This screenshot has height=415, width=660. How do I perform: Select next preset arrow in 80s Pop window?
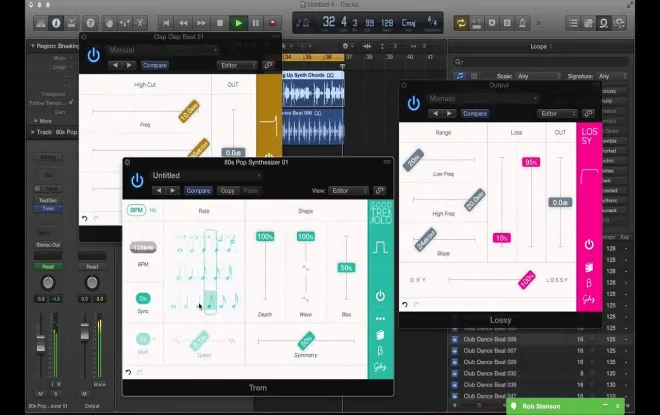(173, 191)
